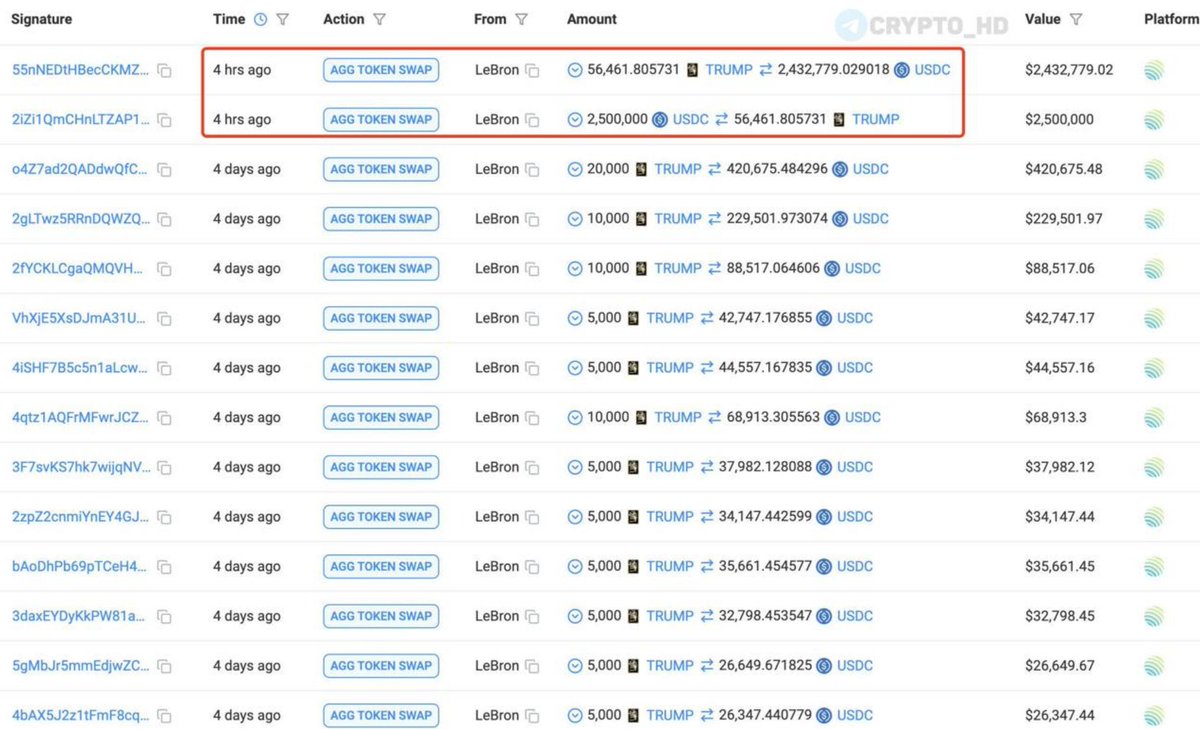Open LeBron account in 3F7svKS7hk7wijqNV row
The height and width of the screenshot is (729, 1200).
click(497, 467)
